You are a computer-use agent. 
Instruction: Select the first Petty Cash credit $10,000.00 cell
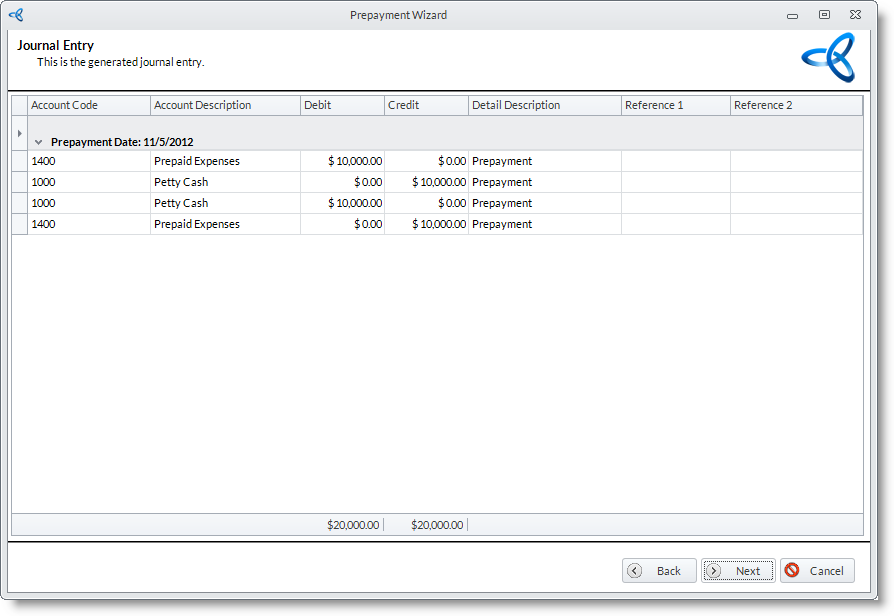click(426, 182)
